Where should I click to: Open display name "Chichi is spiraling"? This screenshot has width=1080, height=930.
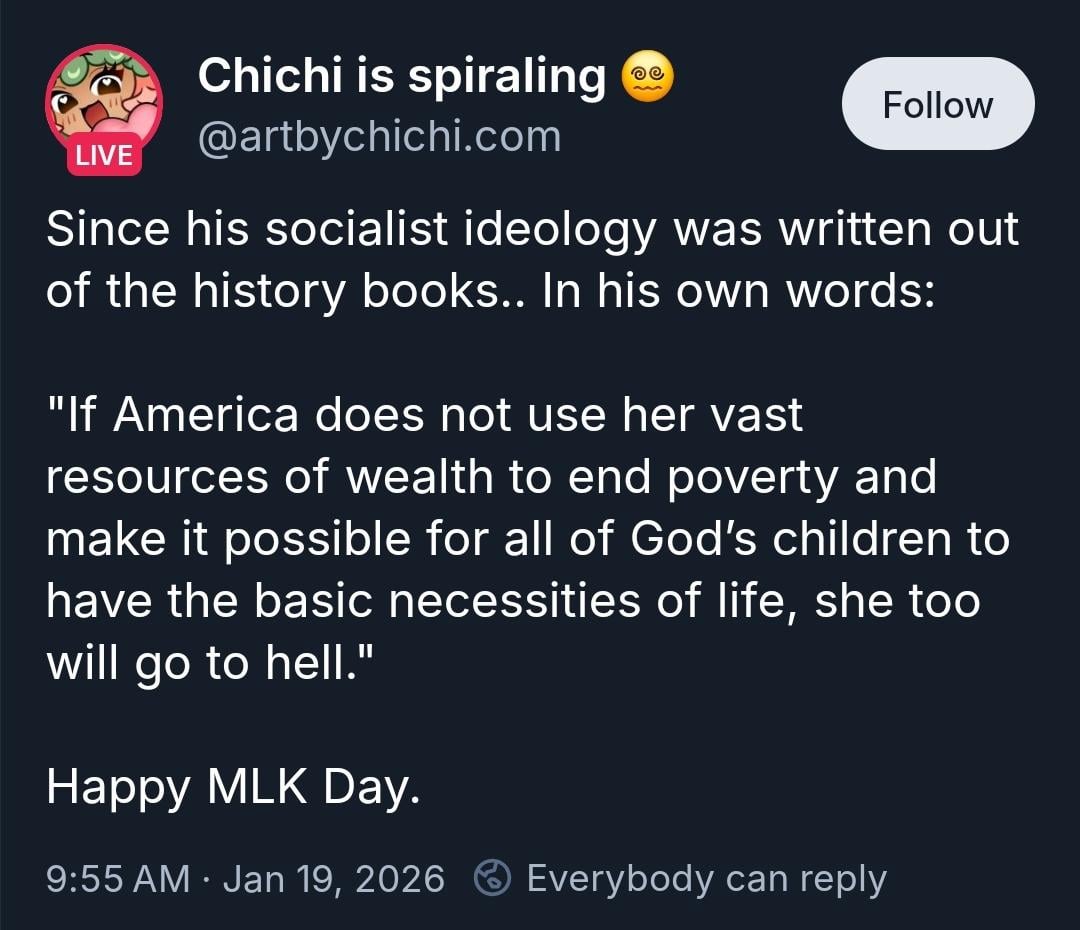(401, 76)
